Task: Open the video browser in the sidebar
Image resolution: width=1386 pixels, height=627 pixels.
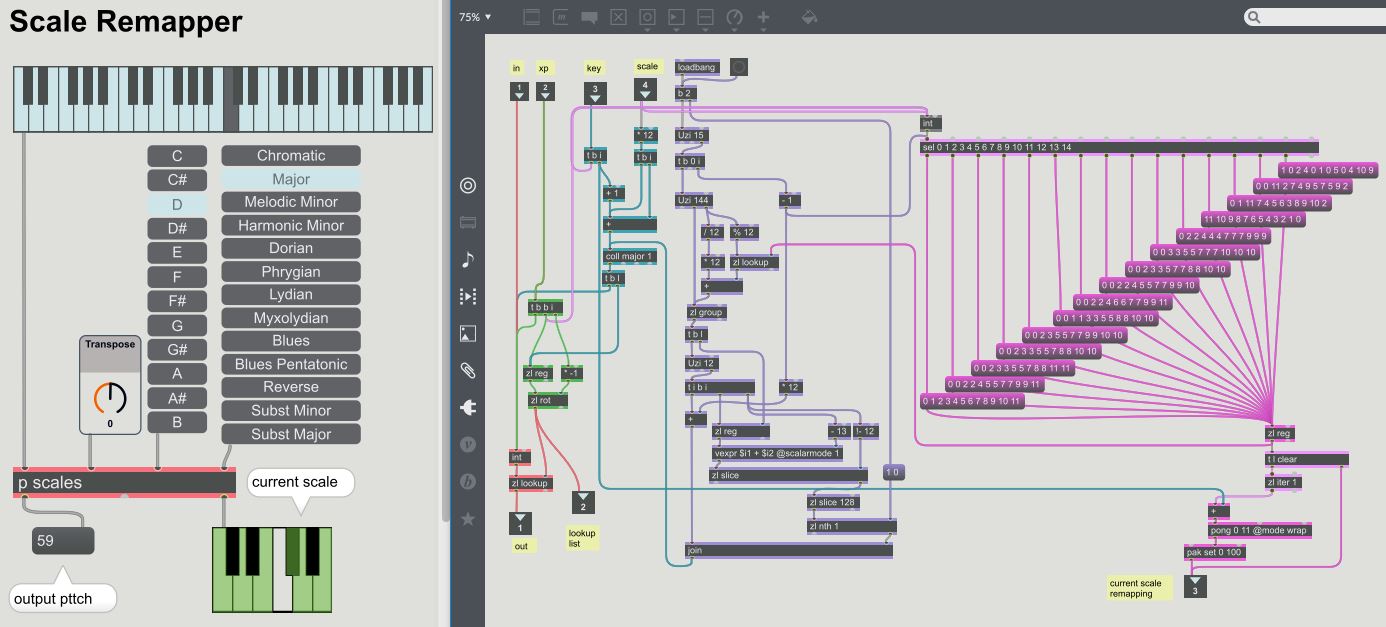Action: (467, 296)
